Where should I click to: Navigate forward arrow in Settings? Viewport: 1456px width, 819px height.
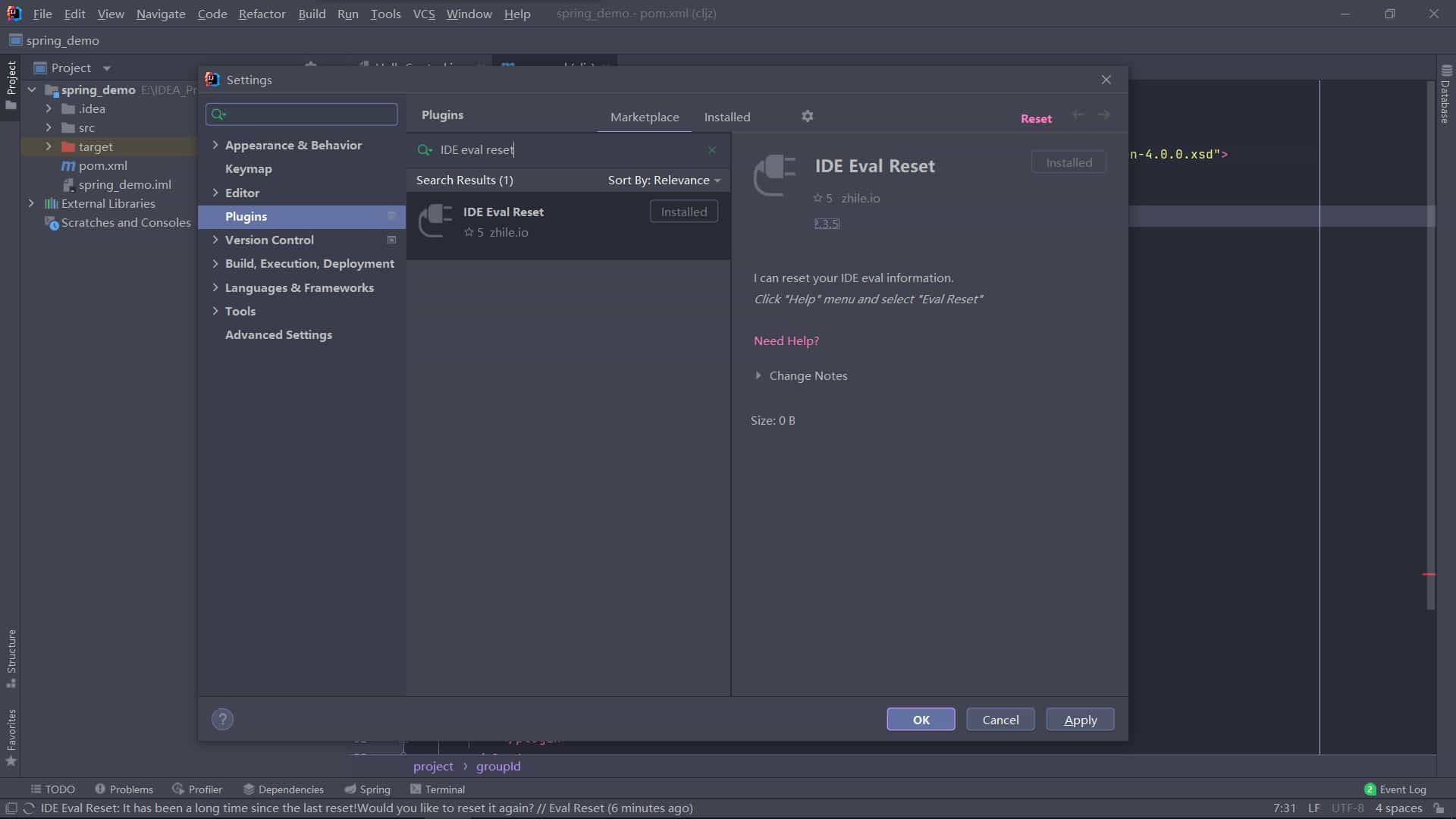[1103, 115]
